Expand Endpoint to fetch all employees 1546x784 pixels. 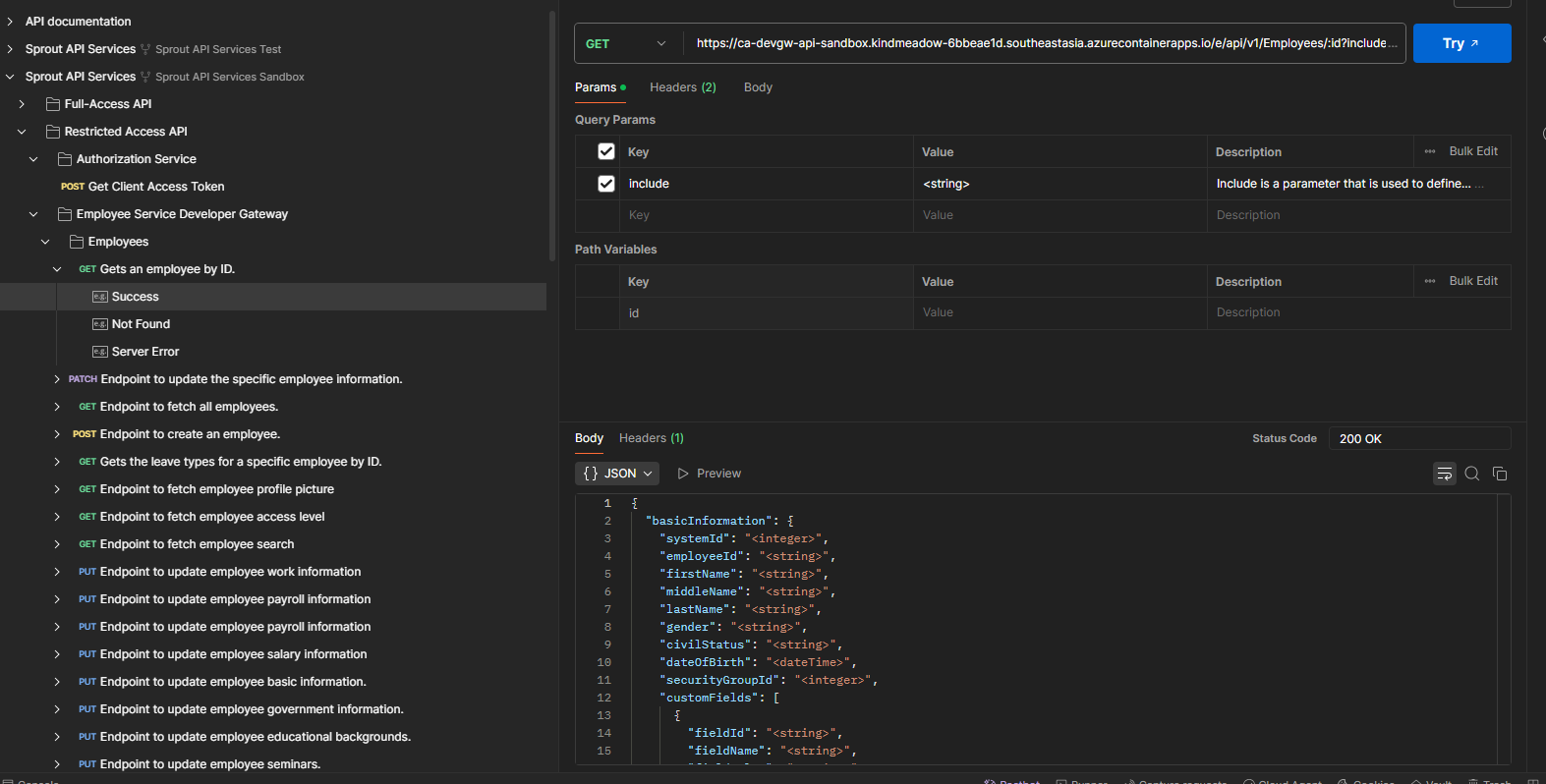[x=57, y=407]
